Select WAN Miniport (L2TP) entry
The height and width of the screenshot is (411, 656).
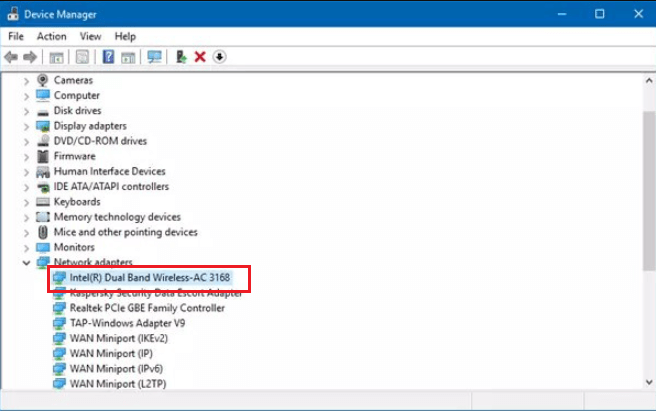[118, 384]
